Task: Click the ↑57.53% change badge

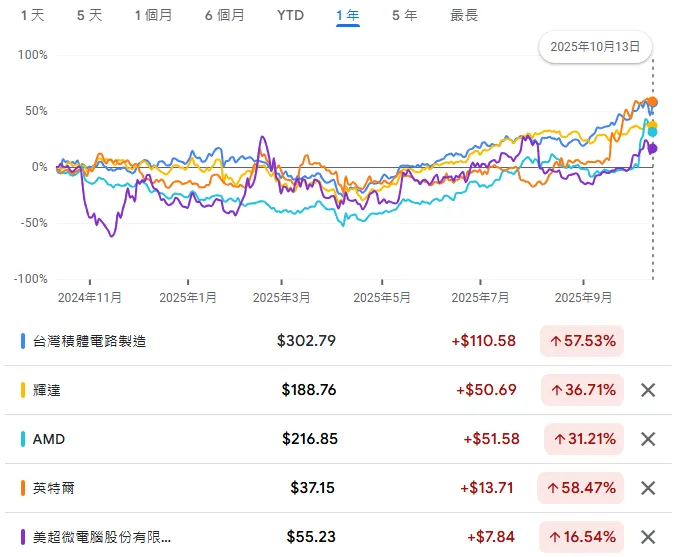Action: point(582,341)
